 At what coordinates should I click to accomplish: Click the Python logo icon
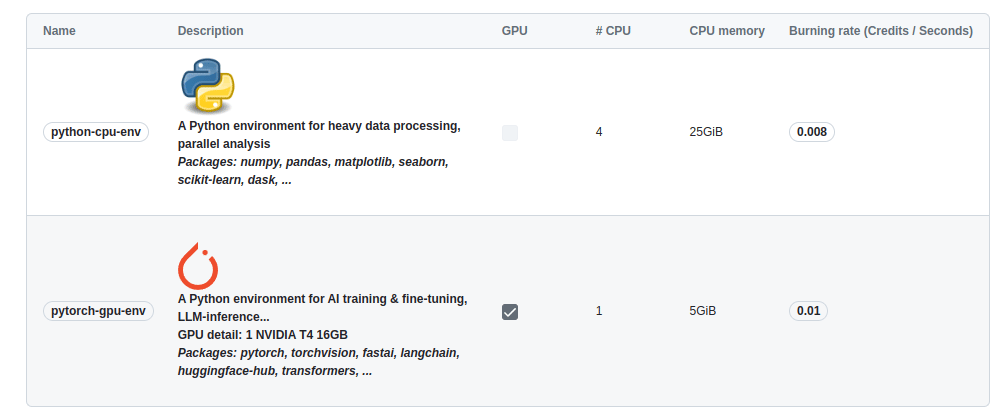208,85
